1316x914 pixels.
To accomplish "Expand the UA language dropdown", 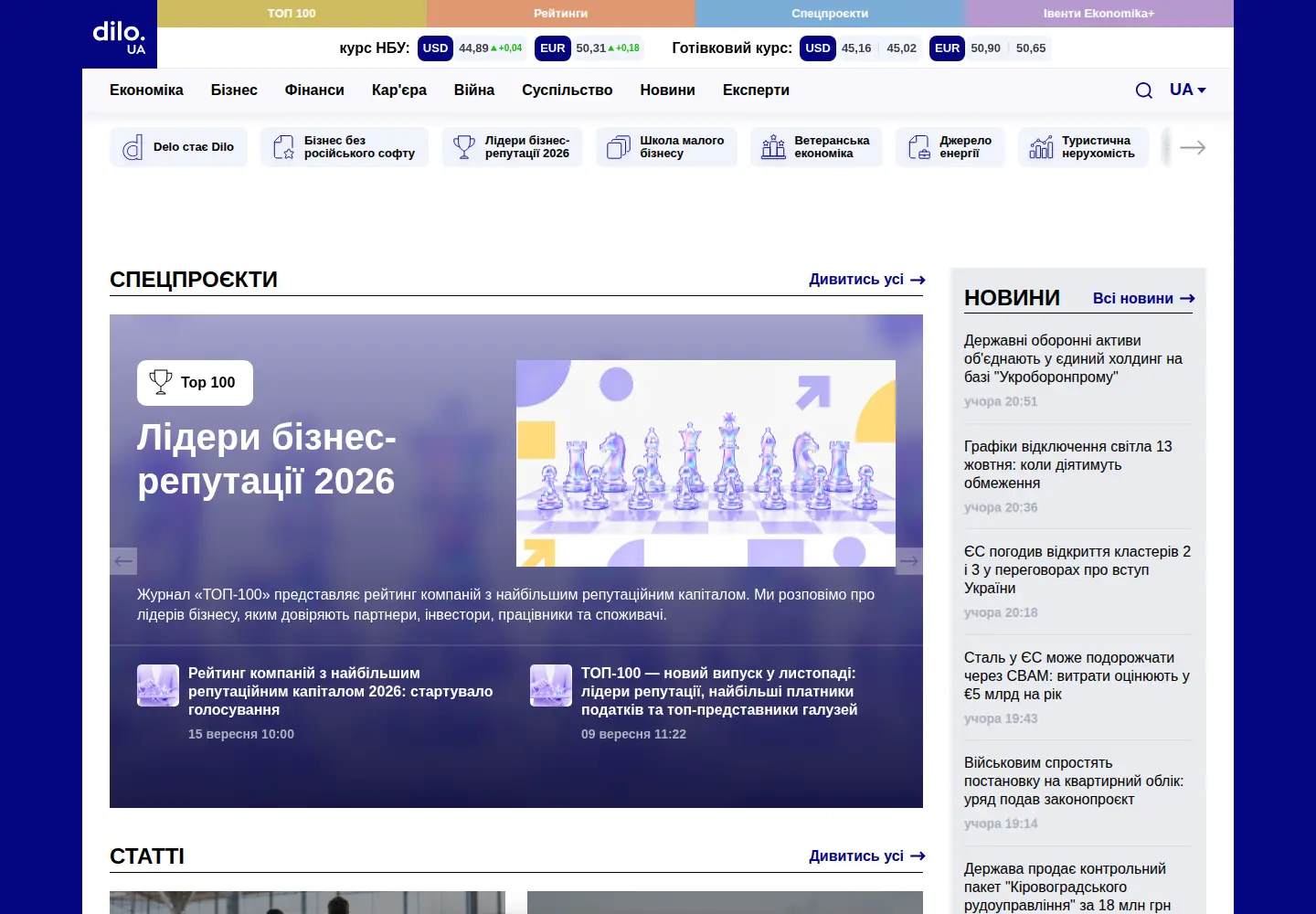I will pos(1188,90).
